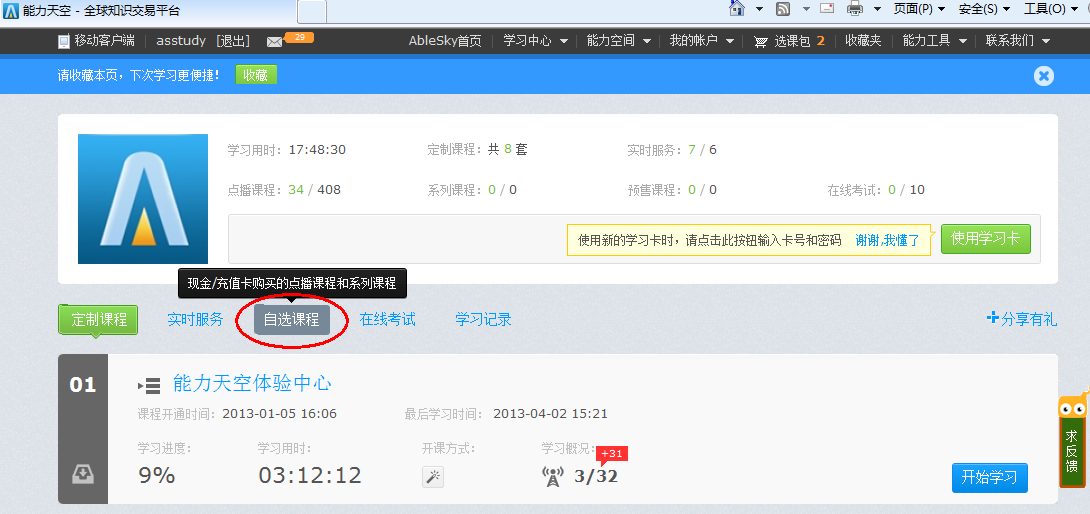
Task: Open the 安全(S) menu
Action: click(x=984, y=9)
